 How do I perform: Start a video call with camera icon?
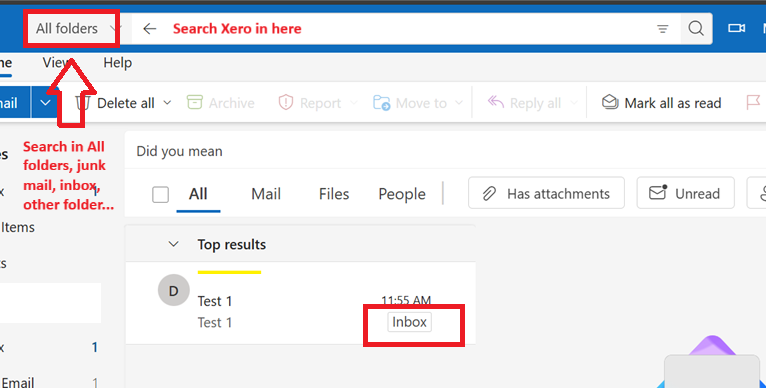pyautogui.click(x=736, y=28)
